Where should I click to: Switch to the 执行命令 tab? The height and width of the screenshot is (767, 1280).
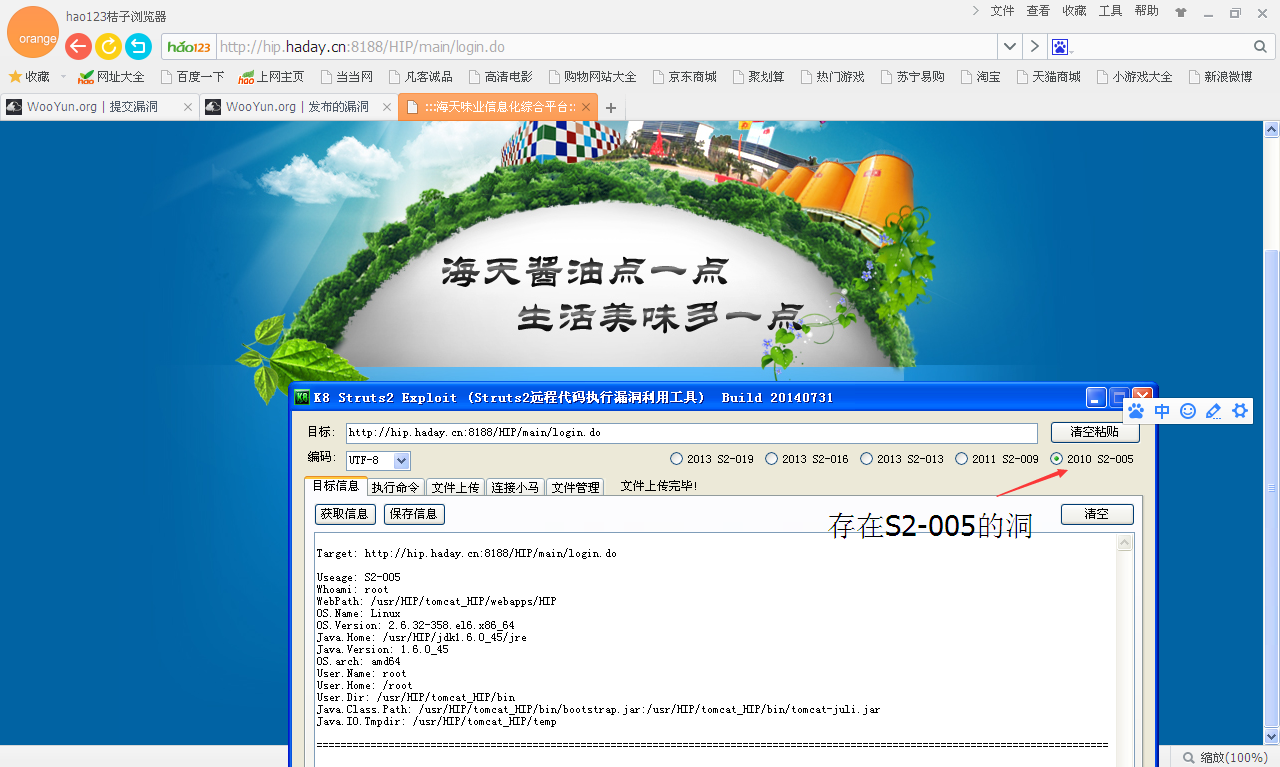395,487
